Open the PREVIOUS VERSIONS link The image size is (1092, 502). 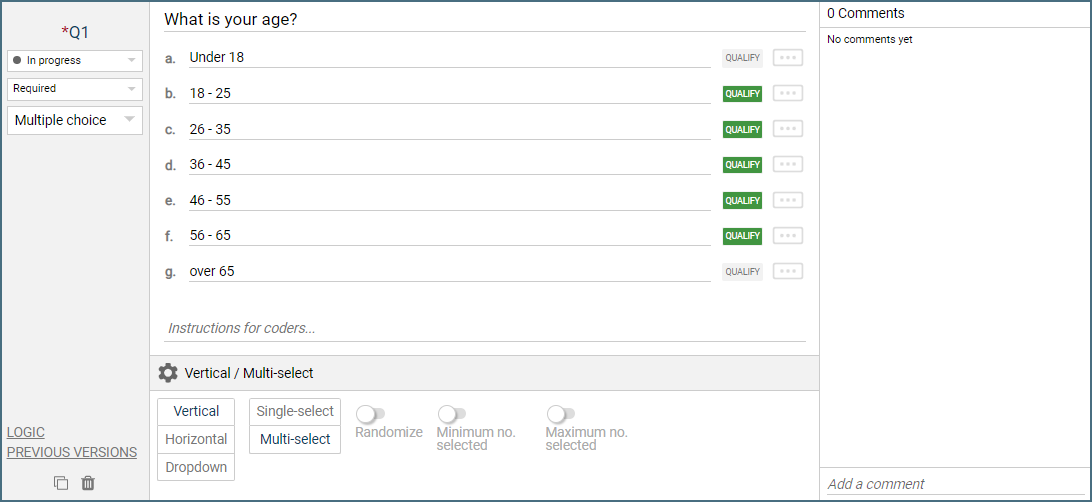pos(72,452)
